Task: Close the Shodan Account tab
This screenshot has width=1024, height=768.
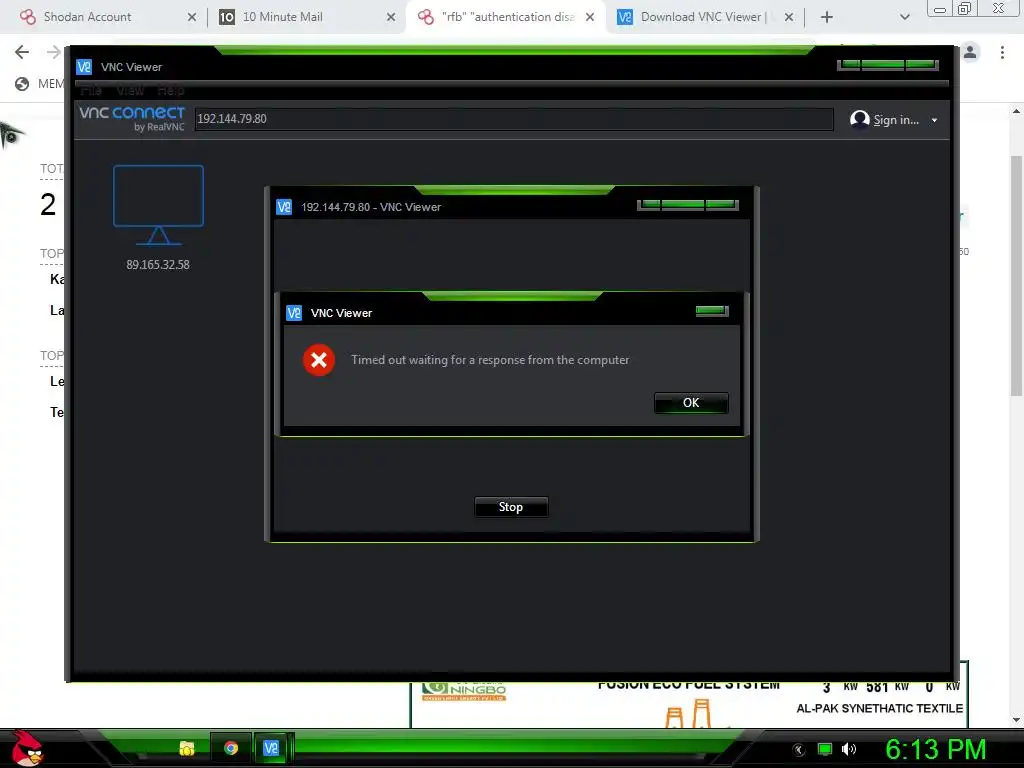Action: point(191,17)
